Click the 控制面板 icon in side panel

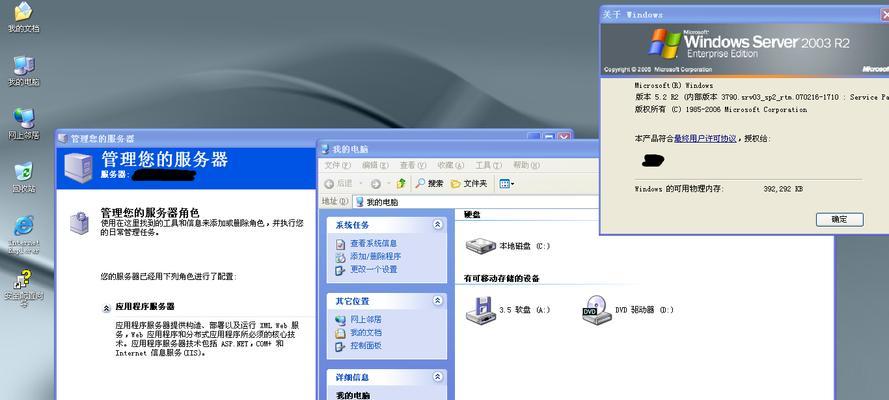[x=340, y=346]
